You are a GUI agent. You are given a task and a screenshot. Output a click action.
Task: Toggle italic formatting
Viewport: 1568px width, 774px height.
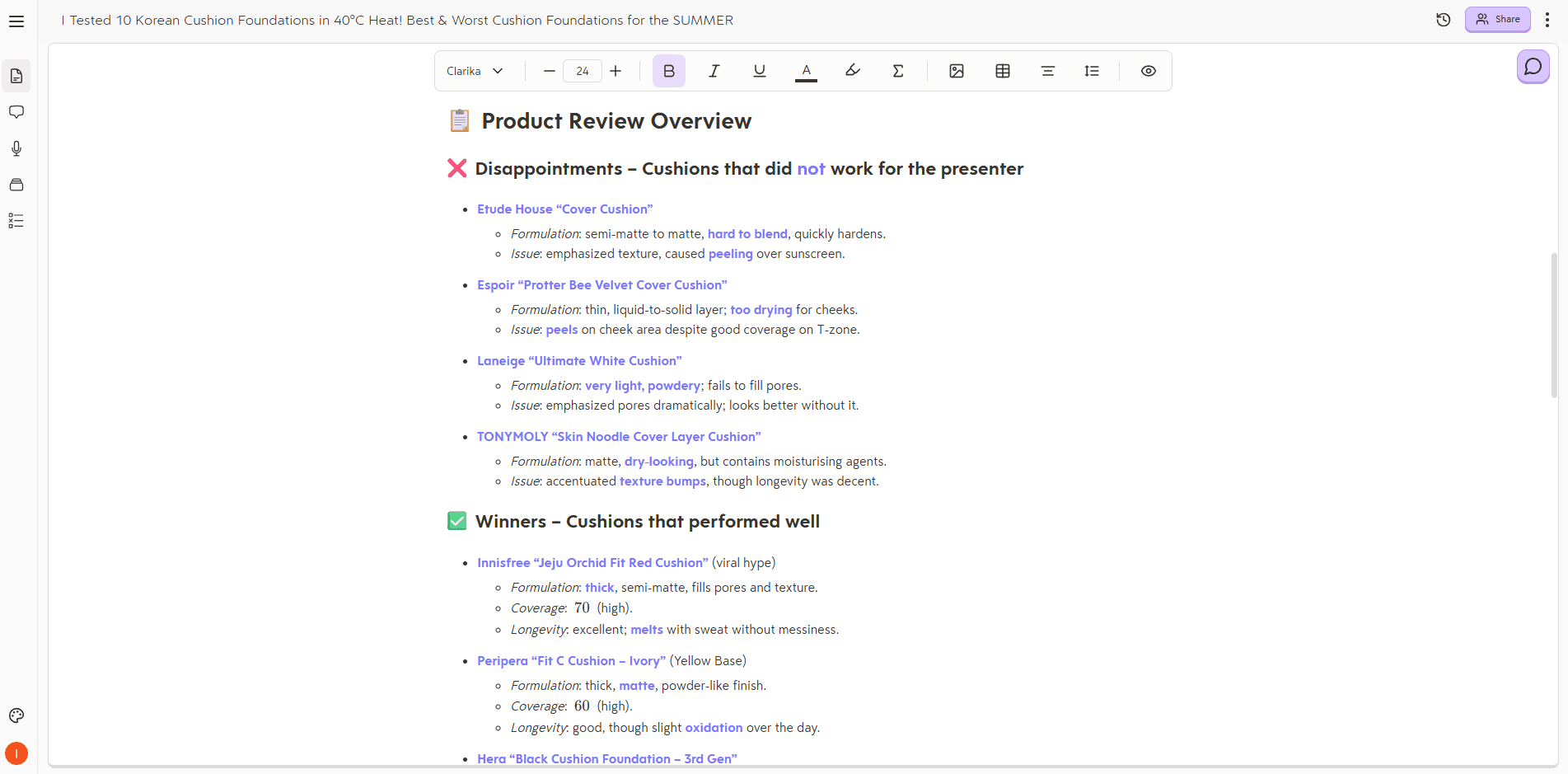point(714,71)
